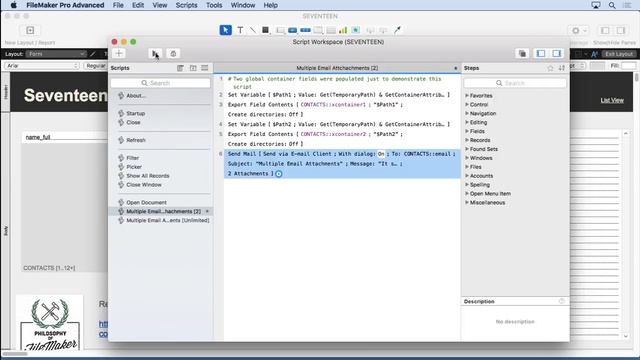Click New Layout / Report icon
The height and width of the screenshot is (360, 640).
(30, 30)
